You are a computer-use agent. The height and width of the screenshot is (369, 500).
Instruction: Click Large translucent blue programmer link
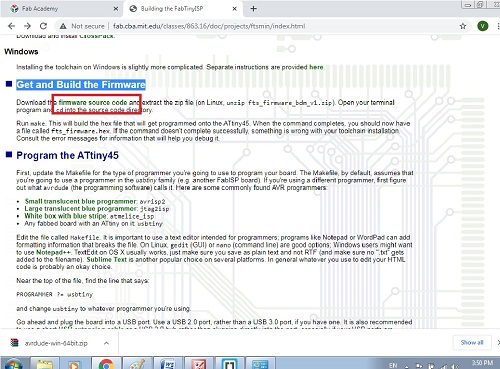81,209
